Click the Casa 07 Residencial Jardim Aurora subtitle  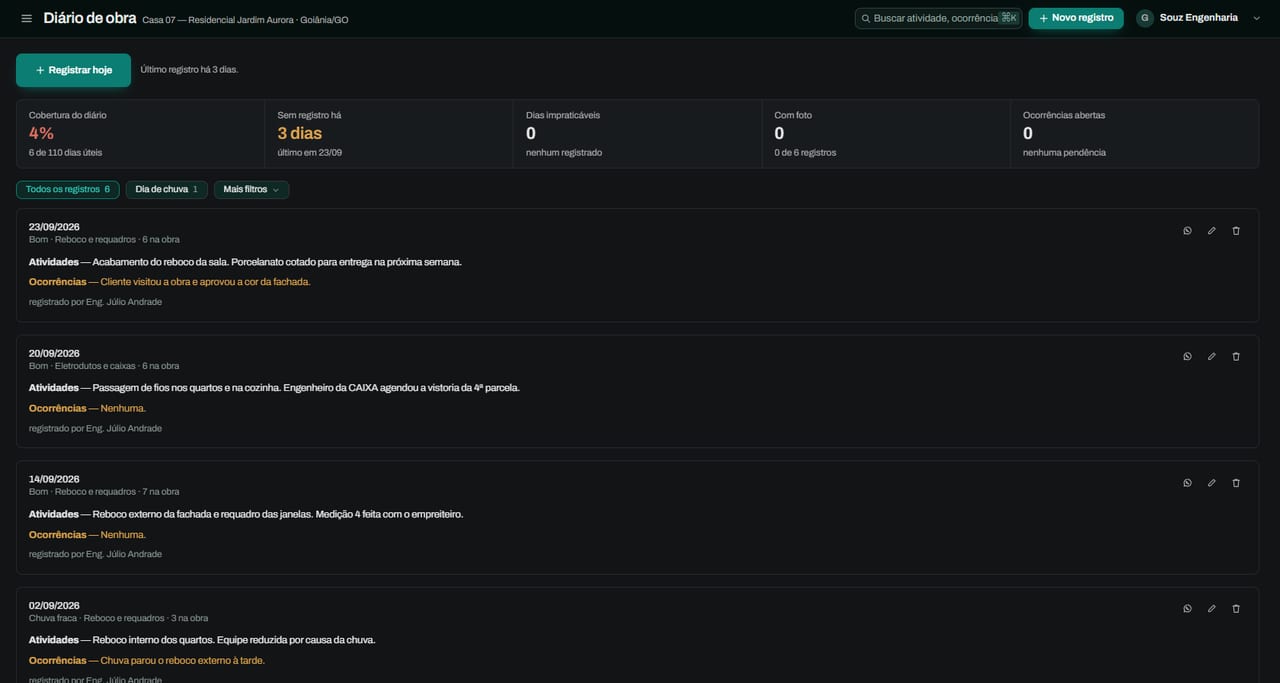[x=246, y=20]
